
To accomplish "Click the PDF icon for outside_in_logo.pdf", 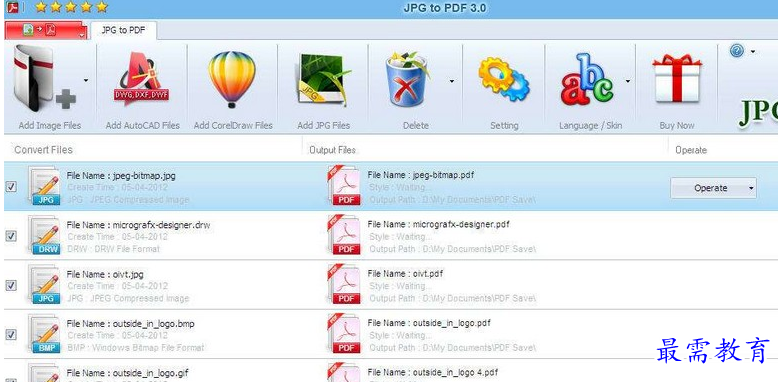I will coord(344,334).
